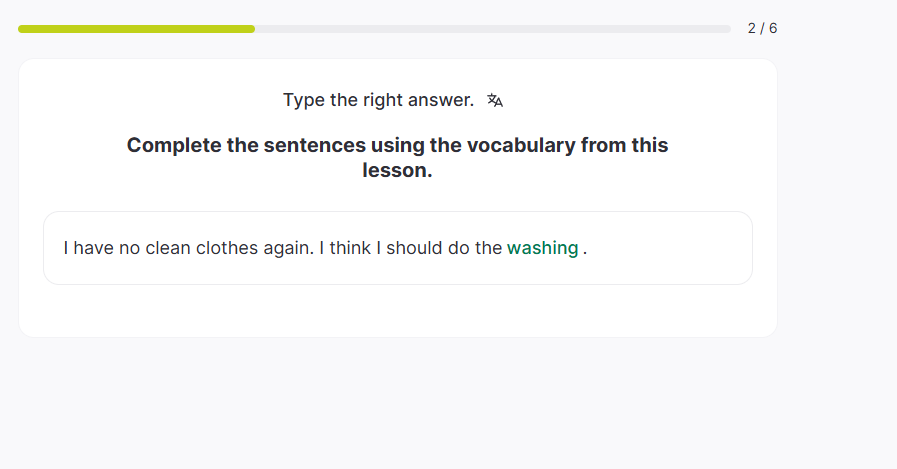Screen dimensions: 897x469
Task: Click the period after the word "washing"
Action: 585,249
